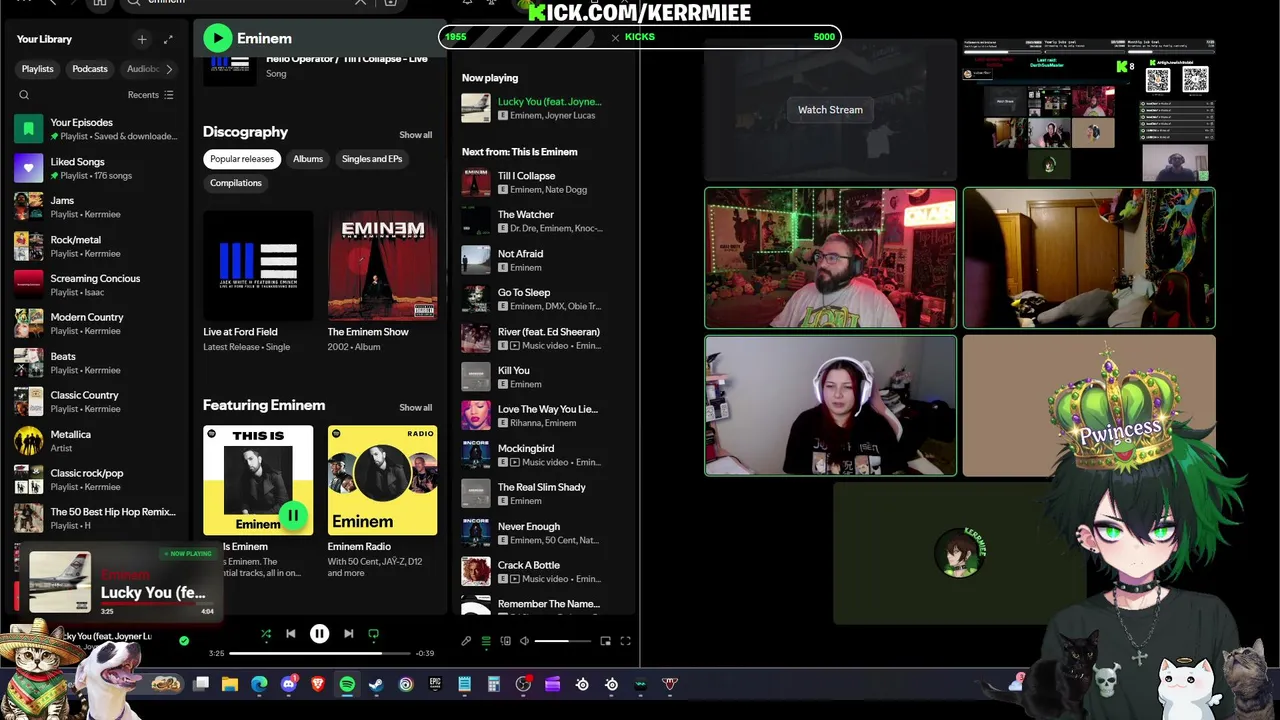Click the plus icon in Your Library
The height and width of the screenshot is (720, 1280).
click(x=142, y=39)
